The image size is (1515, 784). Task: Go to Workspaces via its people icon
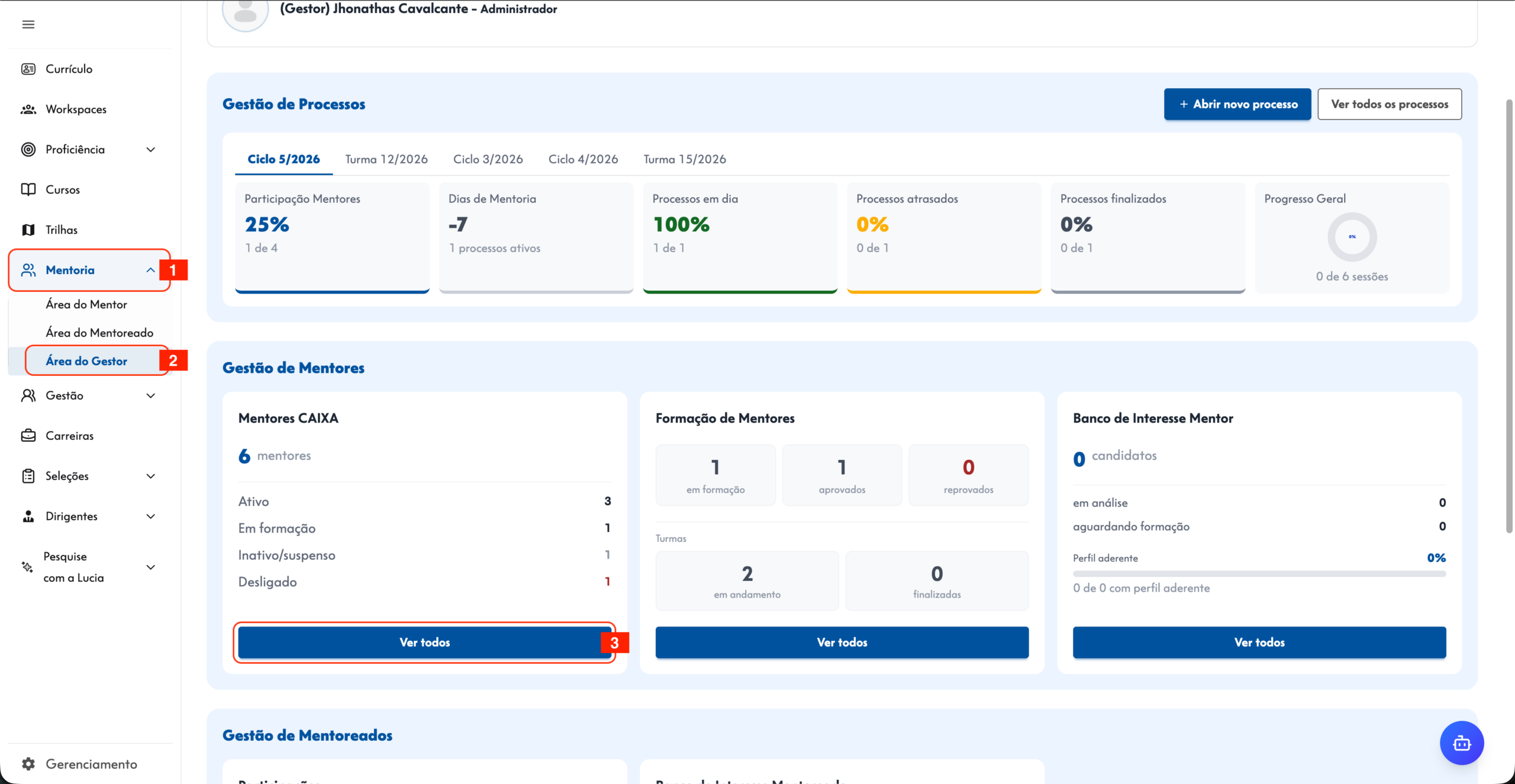click(28, 109)
